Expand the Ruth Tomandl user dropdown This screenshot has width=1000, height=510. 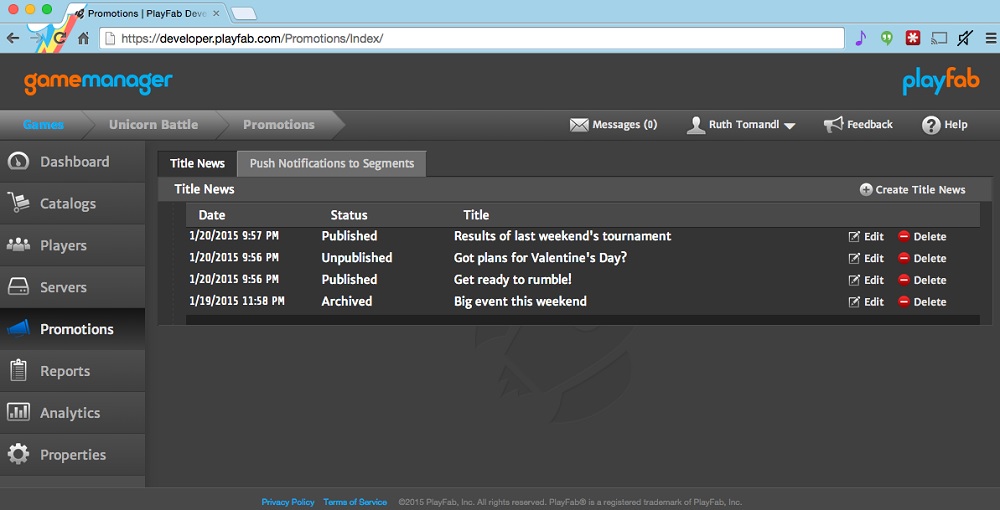pos(741,125)
